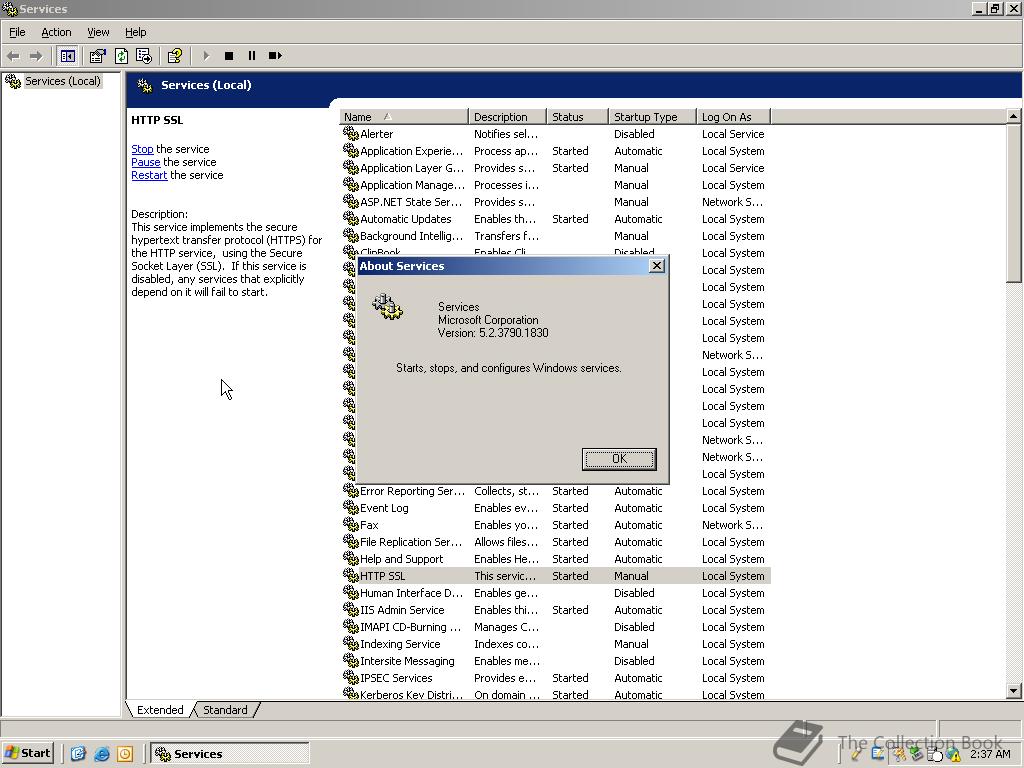
Task: Click the yellow Help toolbar icon
Action: tap(174, 56)
